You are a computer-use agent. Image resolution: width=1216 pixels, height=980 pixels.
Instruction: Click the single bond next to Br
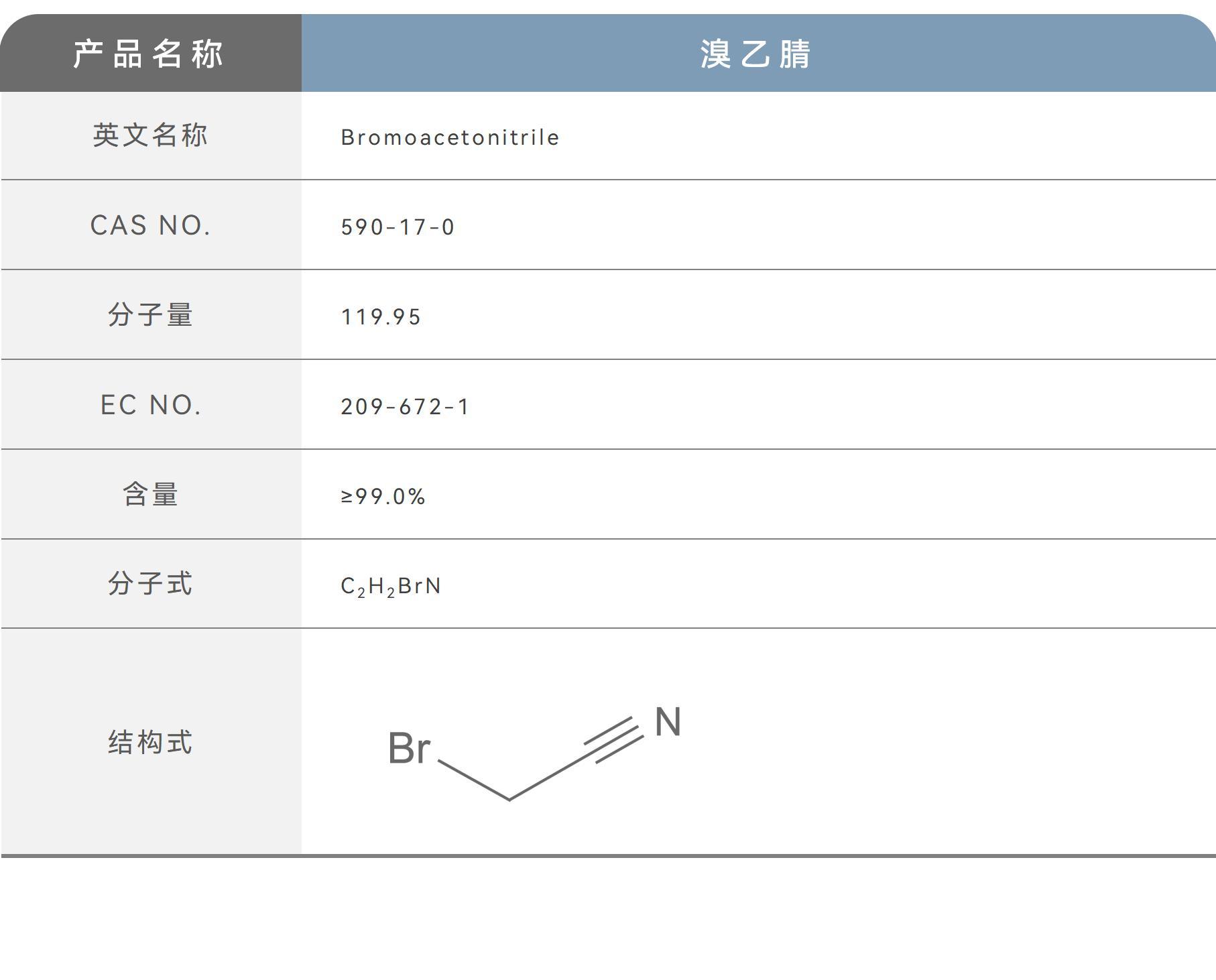(x=473, y=780)
